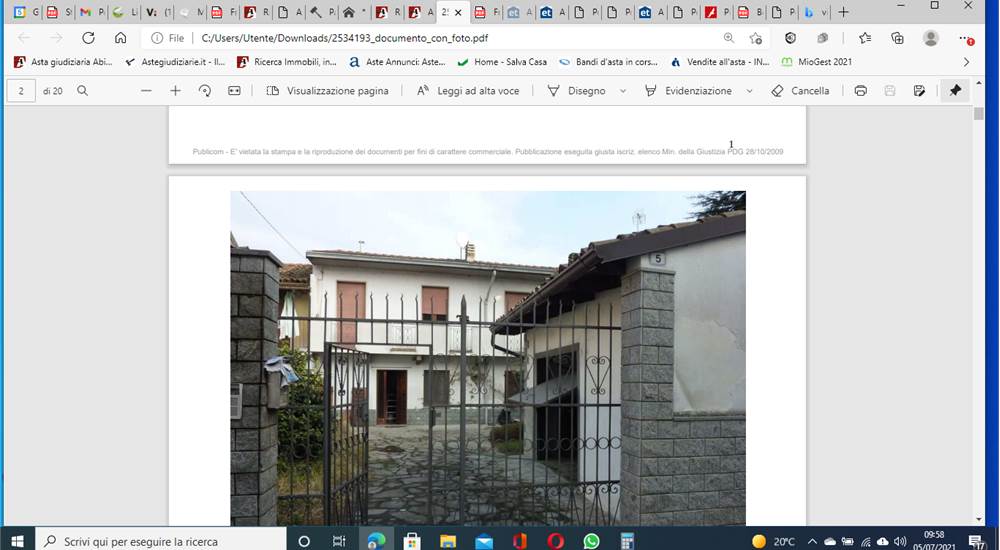Screen dimensions: 1000x550
Task: Click the house photo in the PDF
Action: click(x=488, y=359)
